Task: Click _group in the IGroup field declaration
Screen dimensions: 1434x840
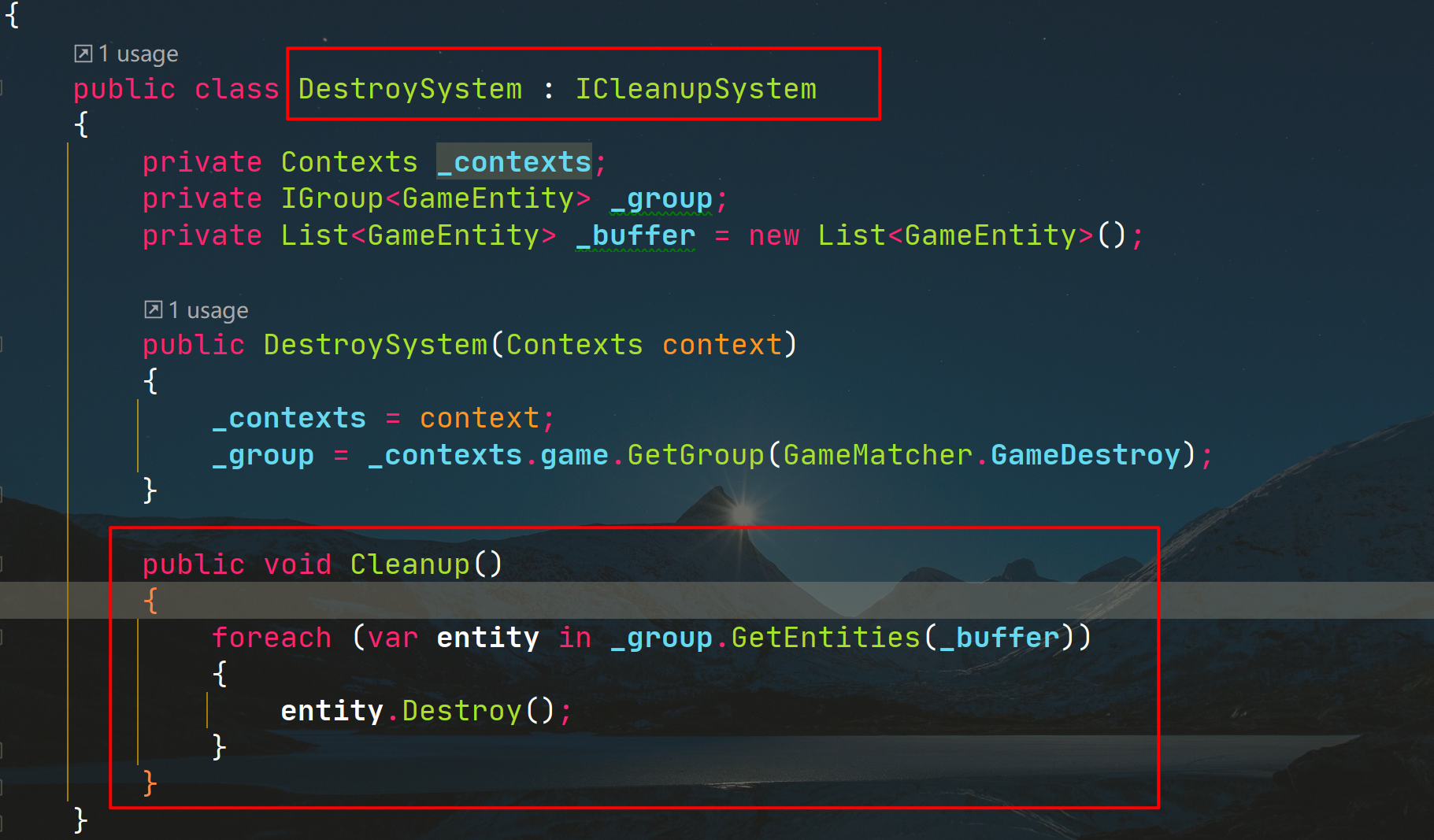Action: coord(661,199)
